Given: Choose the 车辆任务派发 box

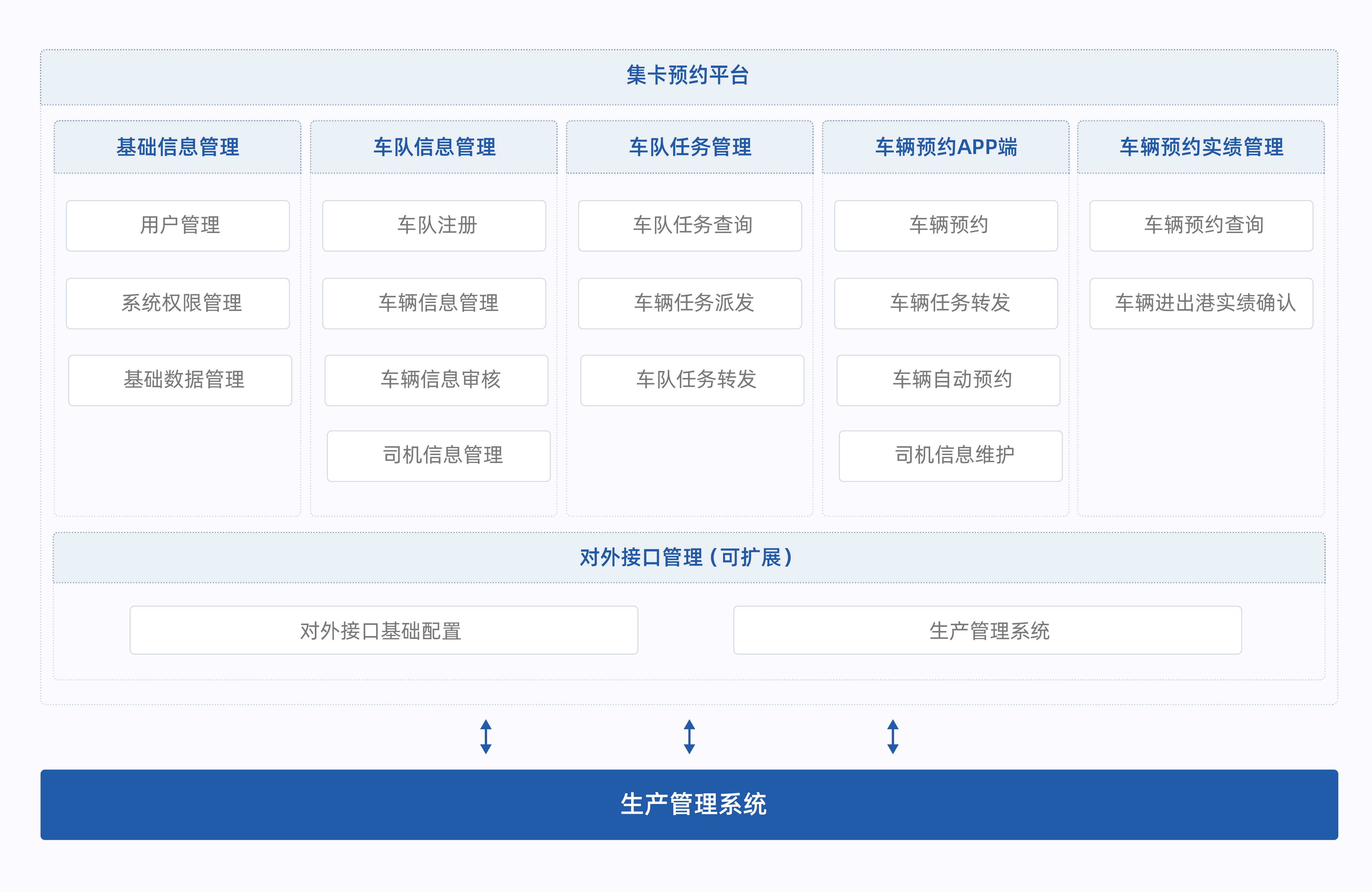Looking at the screenshot, I should (690, 303).
